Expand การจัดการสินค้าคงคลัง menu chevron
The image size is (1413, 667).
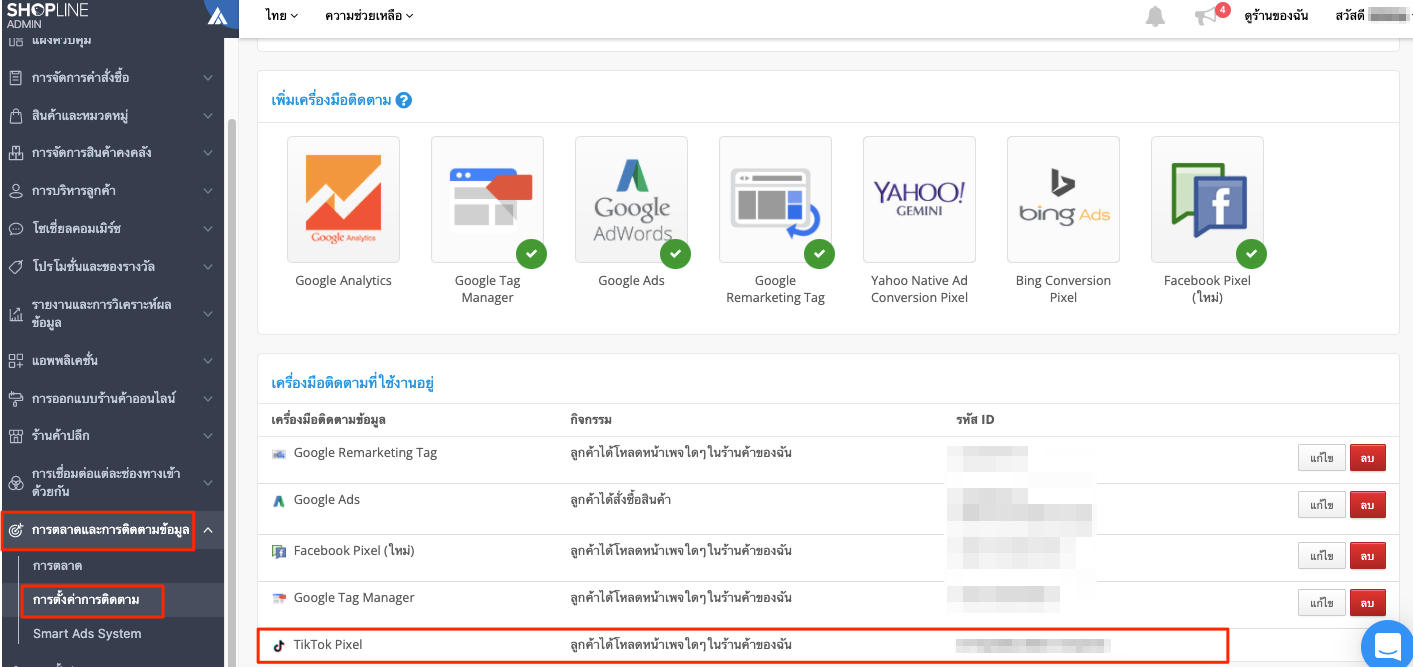click(208, 153)
